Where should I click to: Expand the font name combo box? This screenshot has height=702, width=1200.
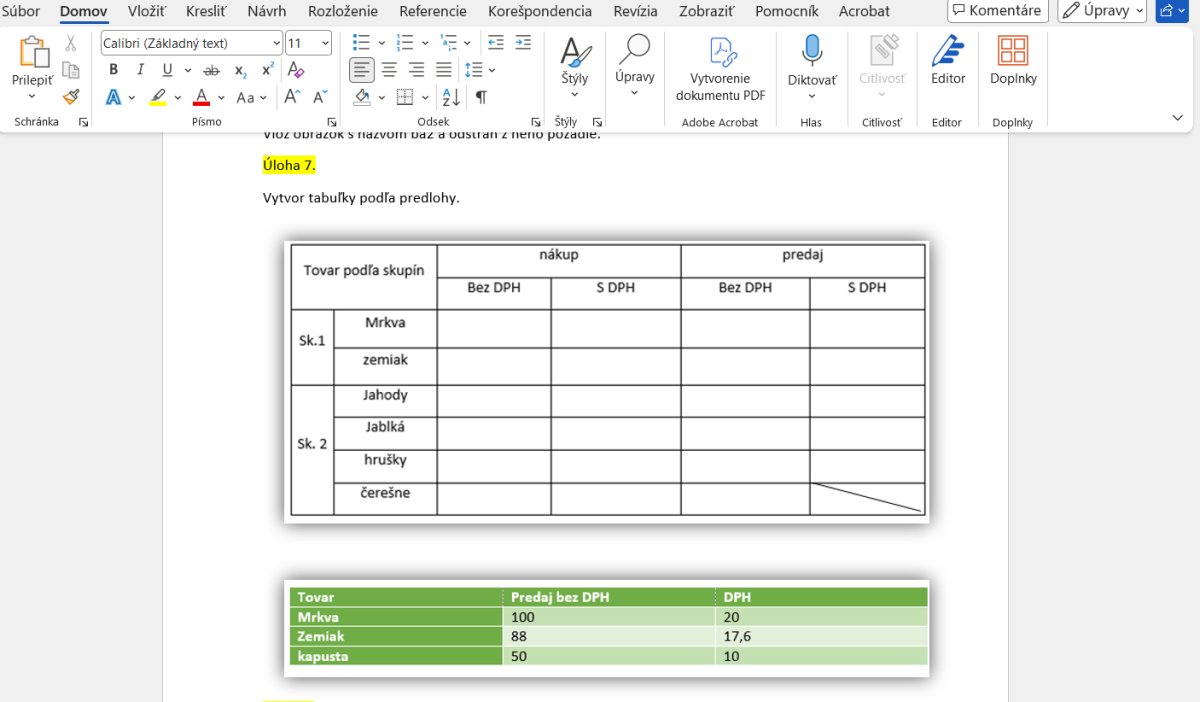click(x=276, y=43)
